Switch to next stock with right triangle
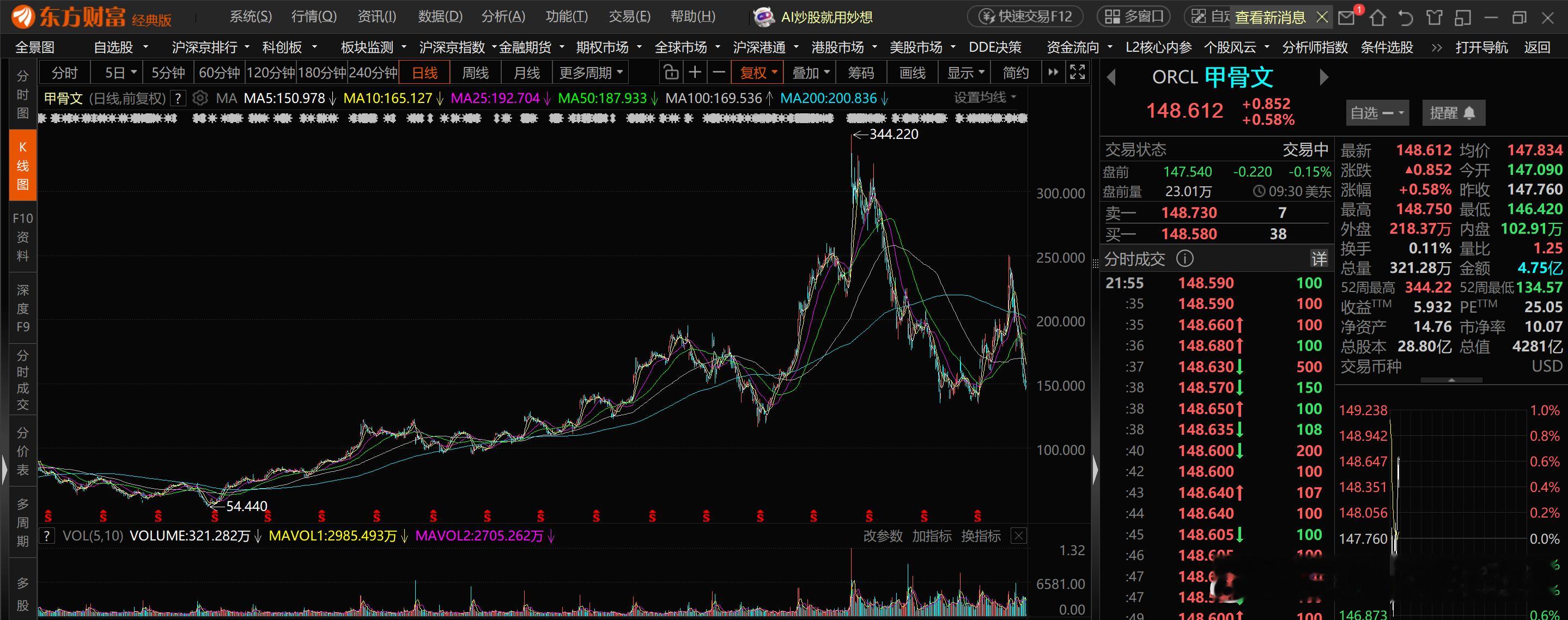The width and height of the screenshot is (1568, 620). (x=1324, y=77)
